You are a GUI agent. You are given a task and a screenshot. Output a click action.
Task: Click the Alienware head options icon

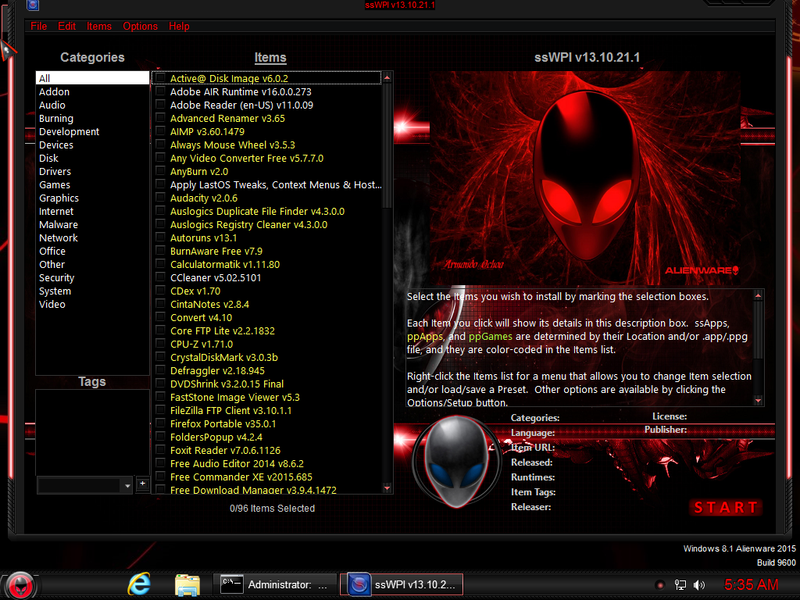tap(454, 462)
